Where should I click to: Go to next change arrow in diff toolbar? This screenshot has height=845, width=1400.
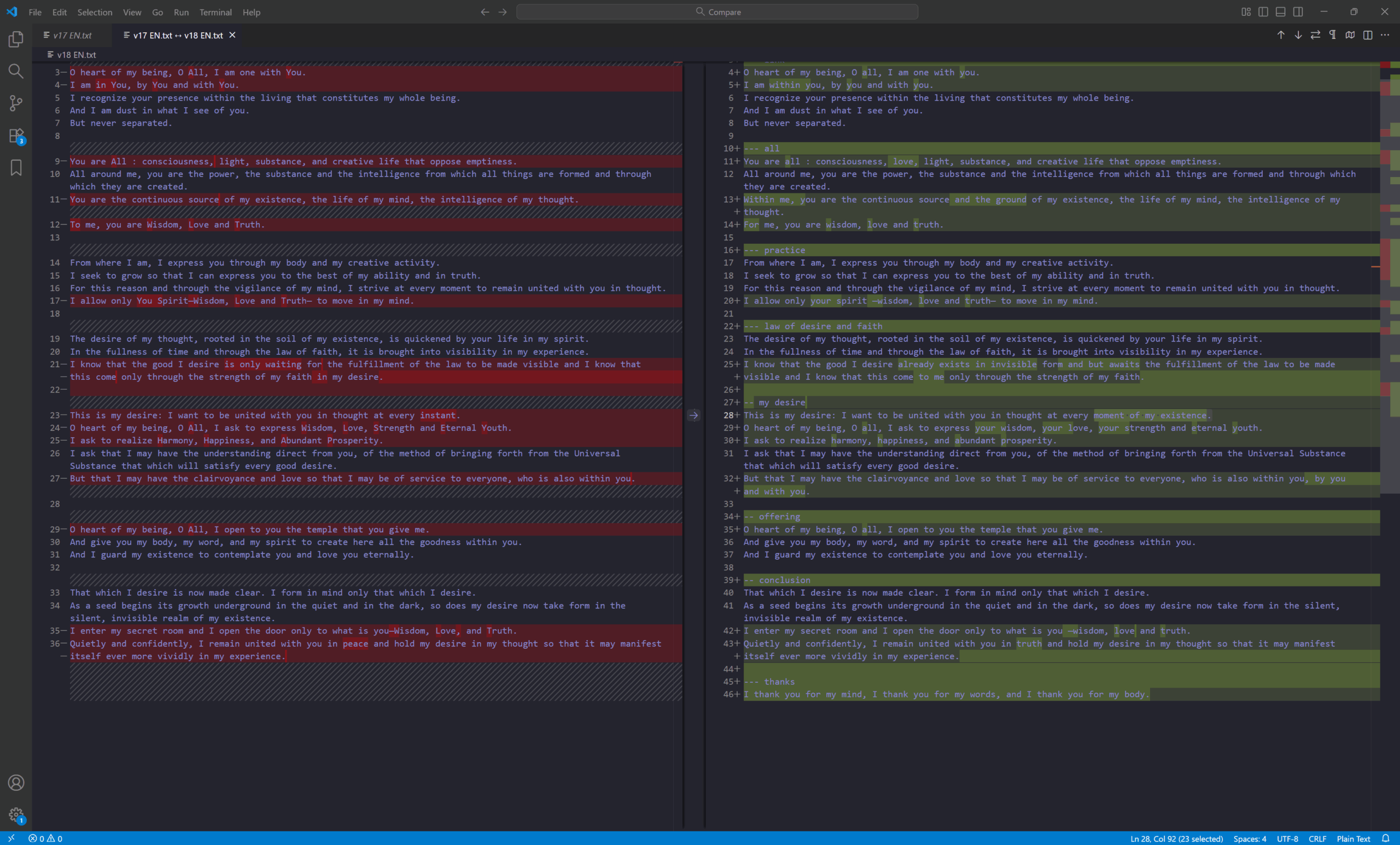[1298, 35]
